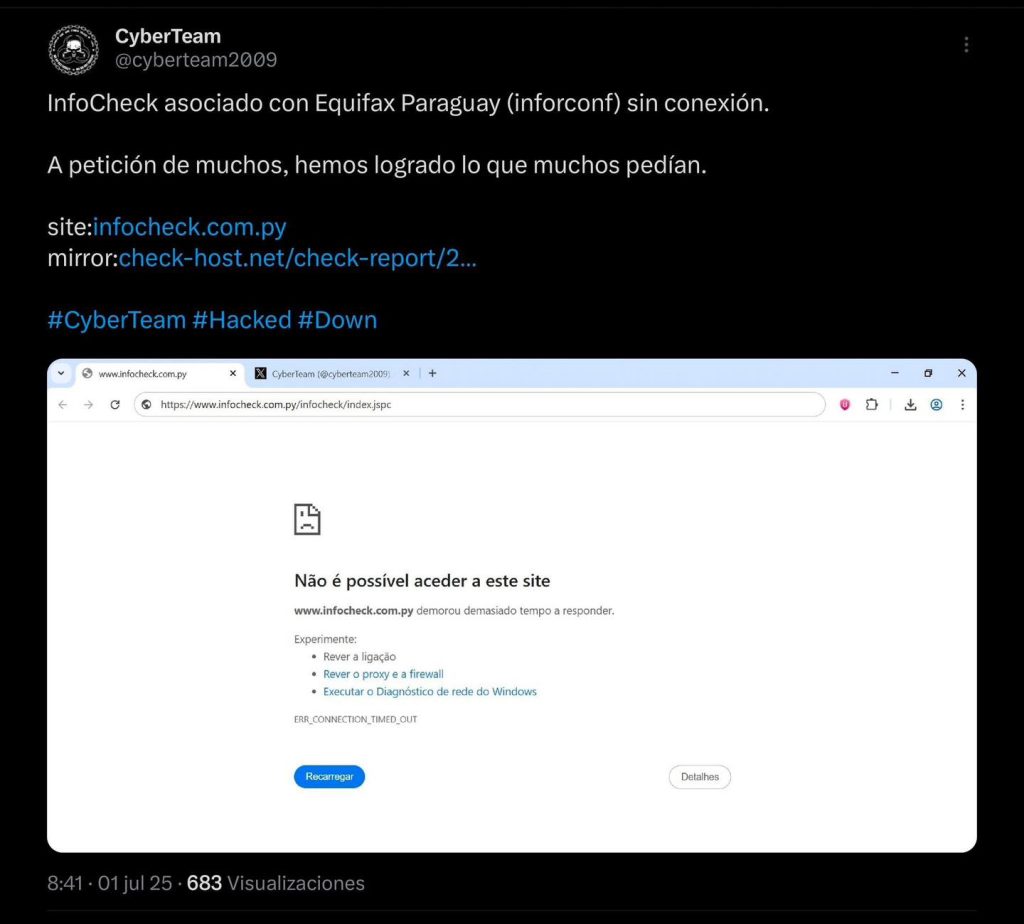
Task: Open the tweet's three-dot more options menu
Action: (966, 45)
